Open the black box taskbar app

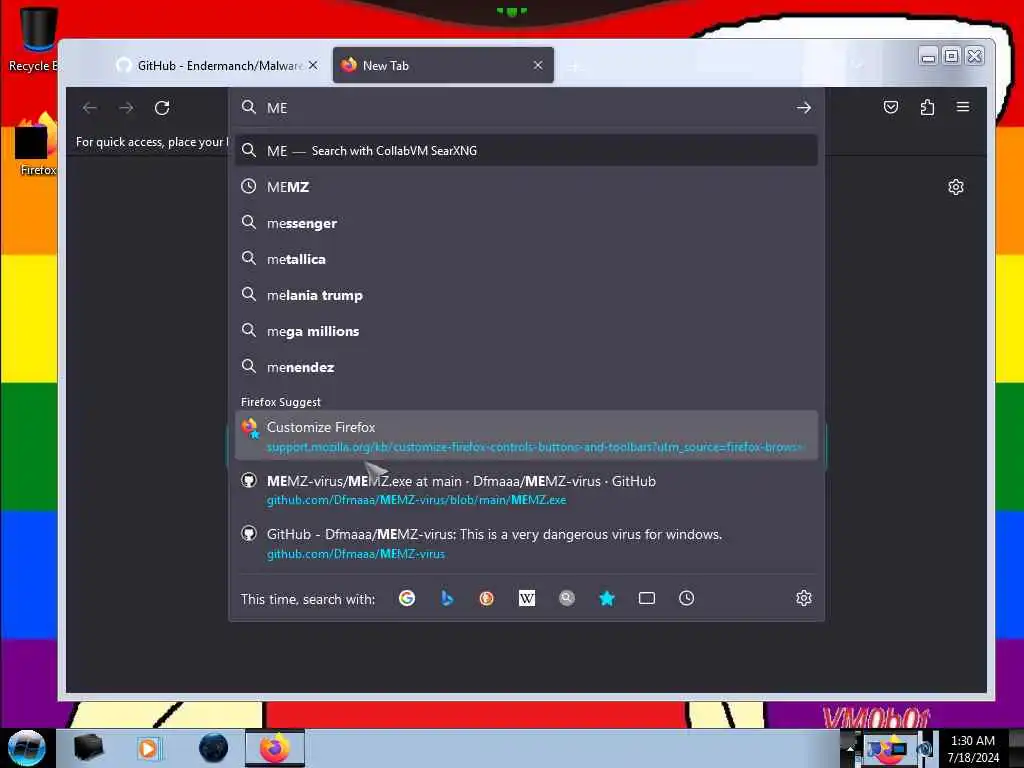(x=88, y=748)
